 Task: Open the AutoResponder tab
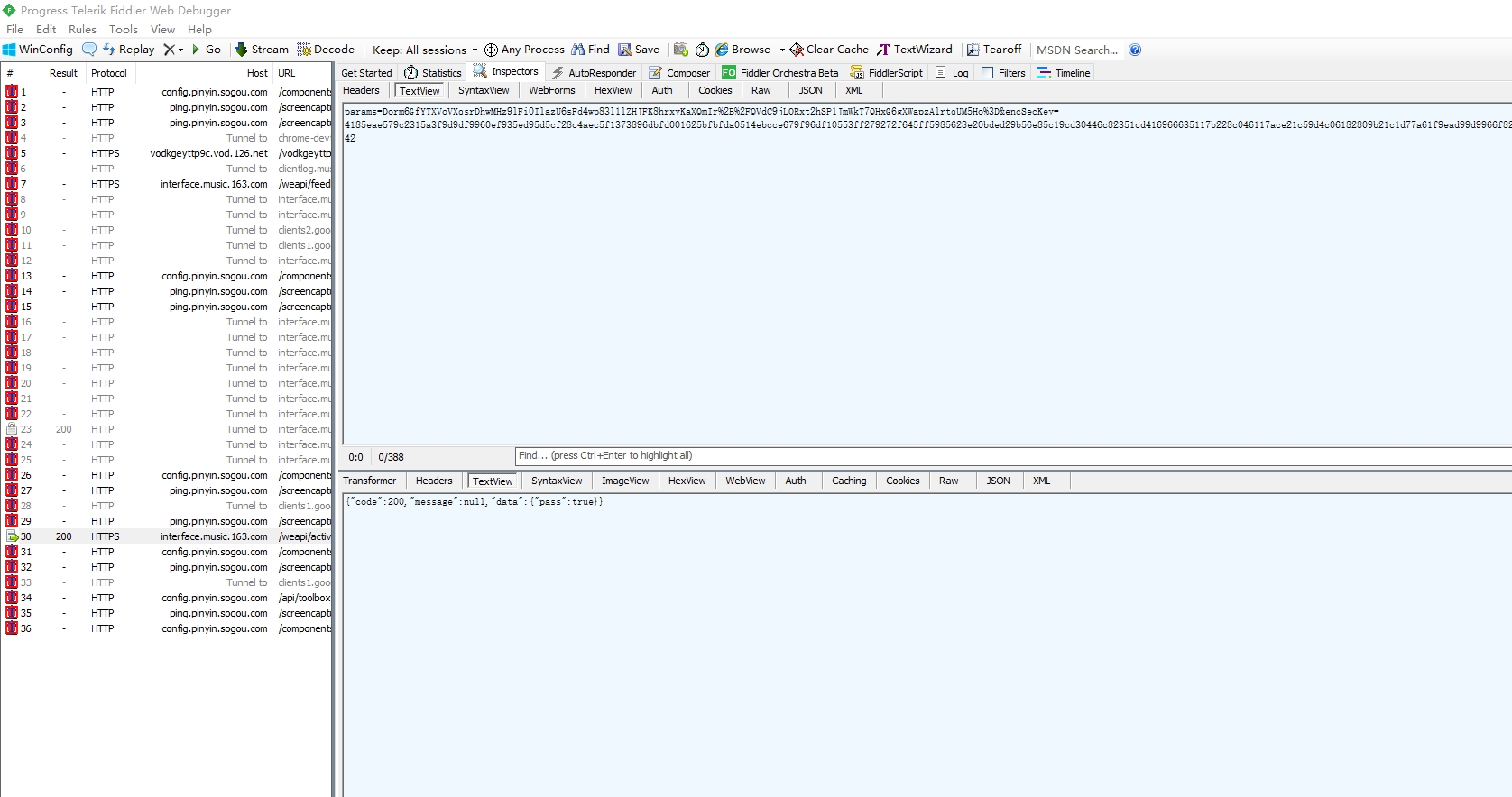coord(594,73)
